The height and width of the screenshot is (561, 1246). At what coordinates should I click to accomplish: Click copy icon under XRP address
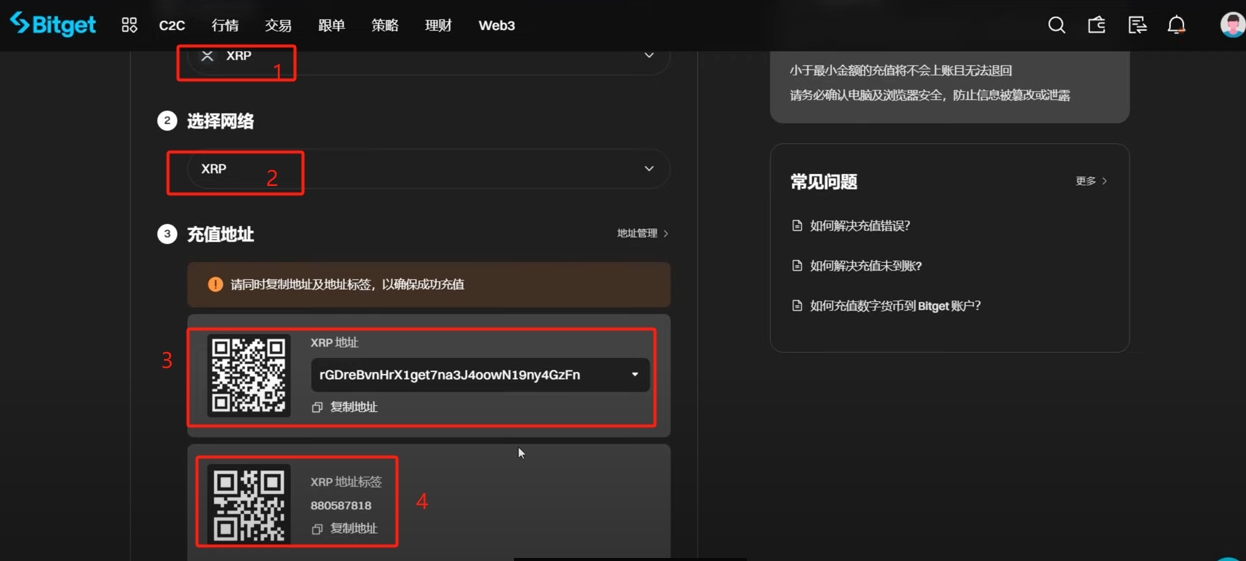pyautogui.click(x=317, y=407)
